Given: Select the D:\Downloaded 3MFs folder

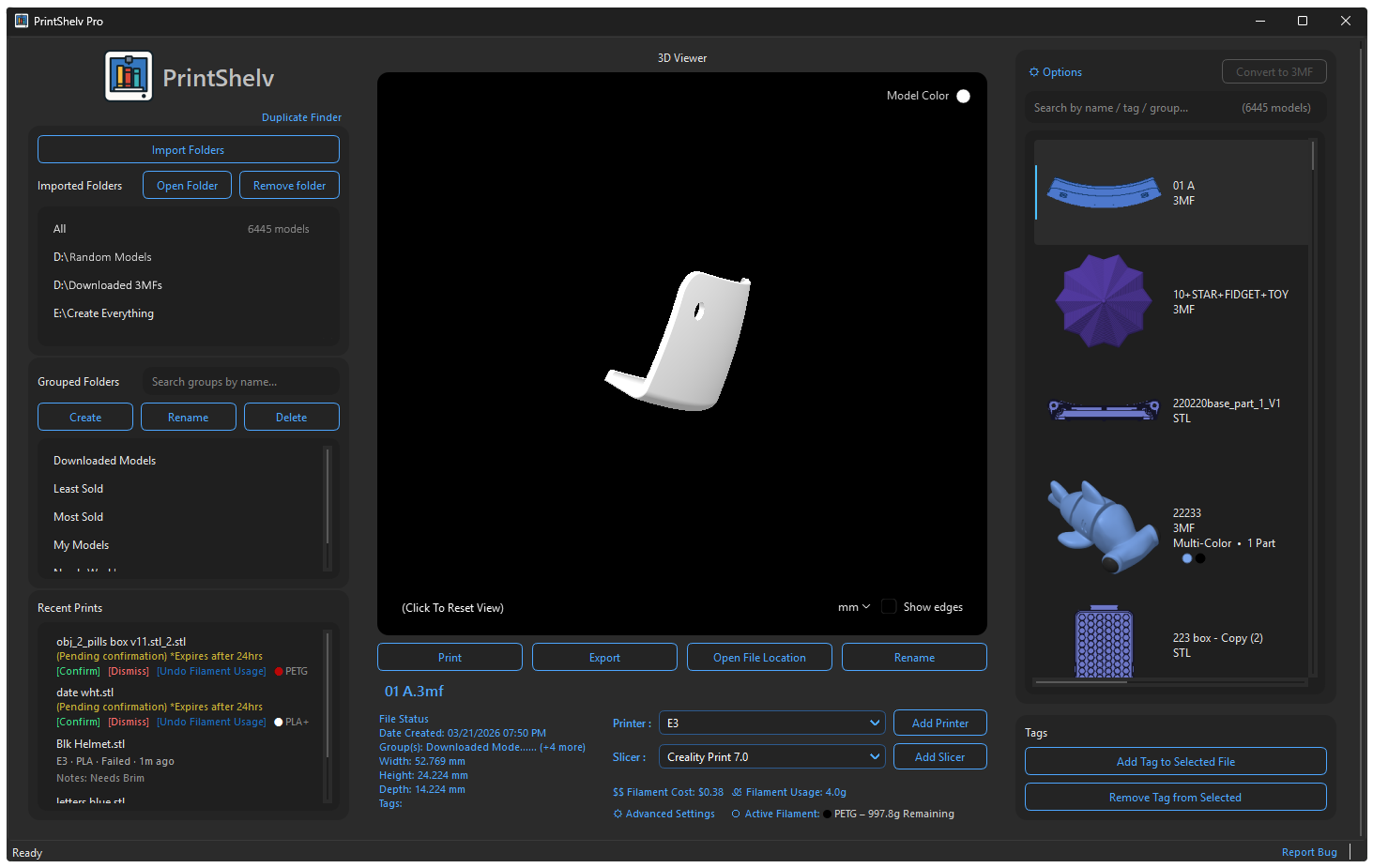Looking at the screenshot, I should (x=108, y=285).
